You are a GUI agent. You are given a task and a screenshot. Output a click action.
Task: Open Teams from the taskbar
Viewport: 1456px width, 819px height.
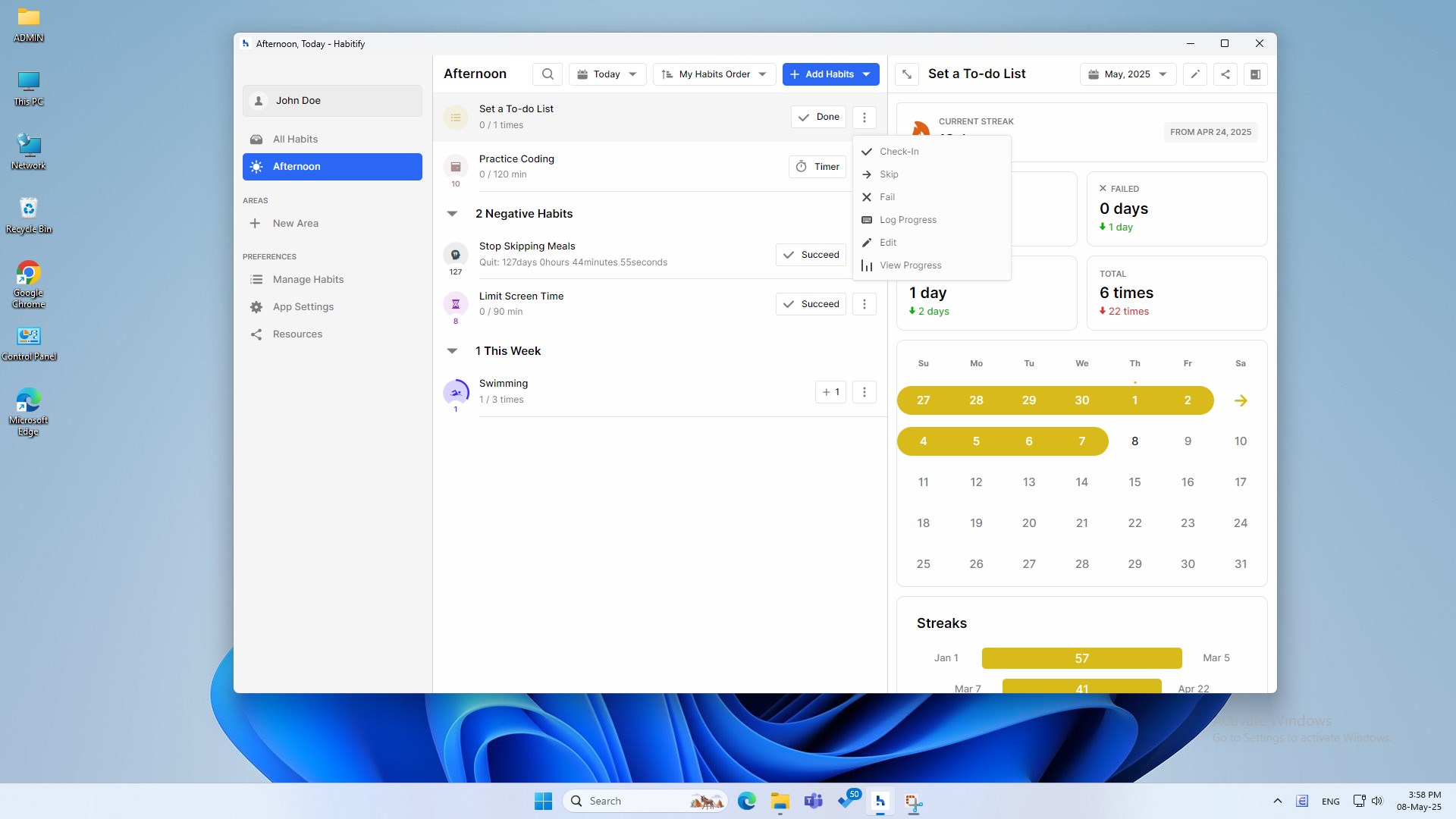(814, 801)
